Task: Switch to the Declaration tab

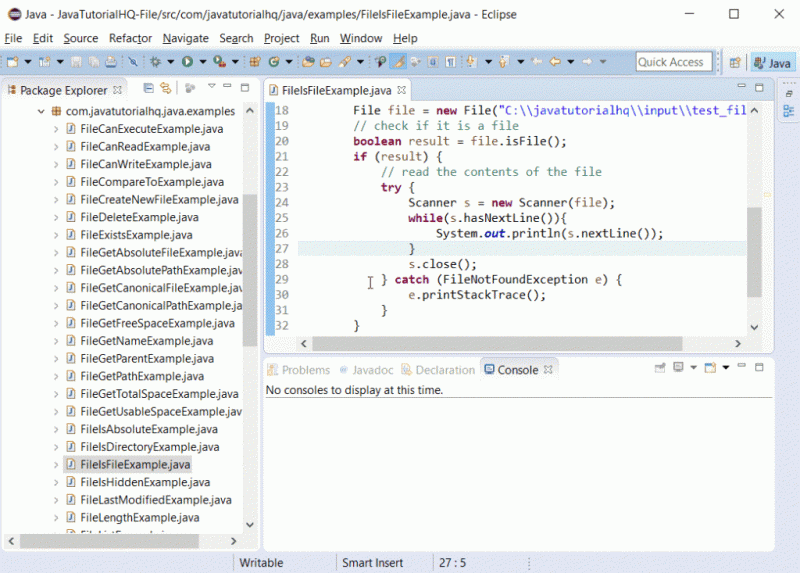Action: click(438, 370)
